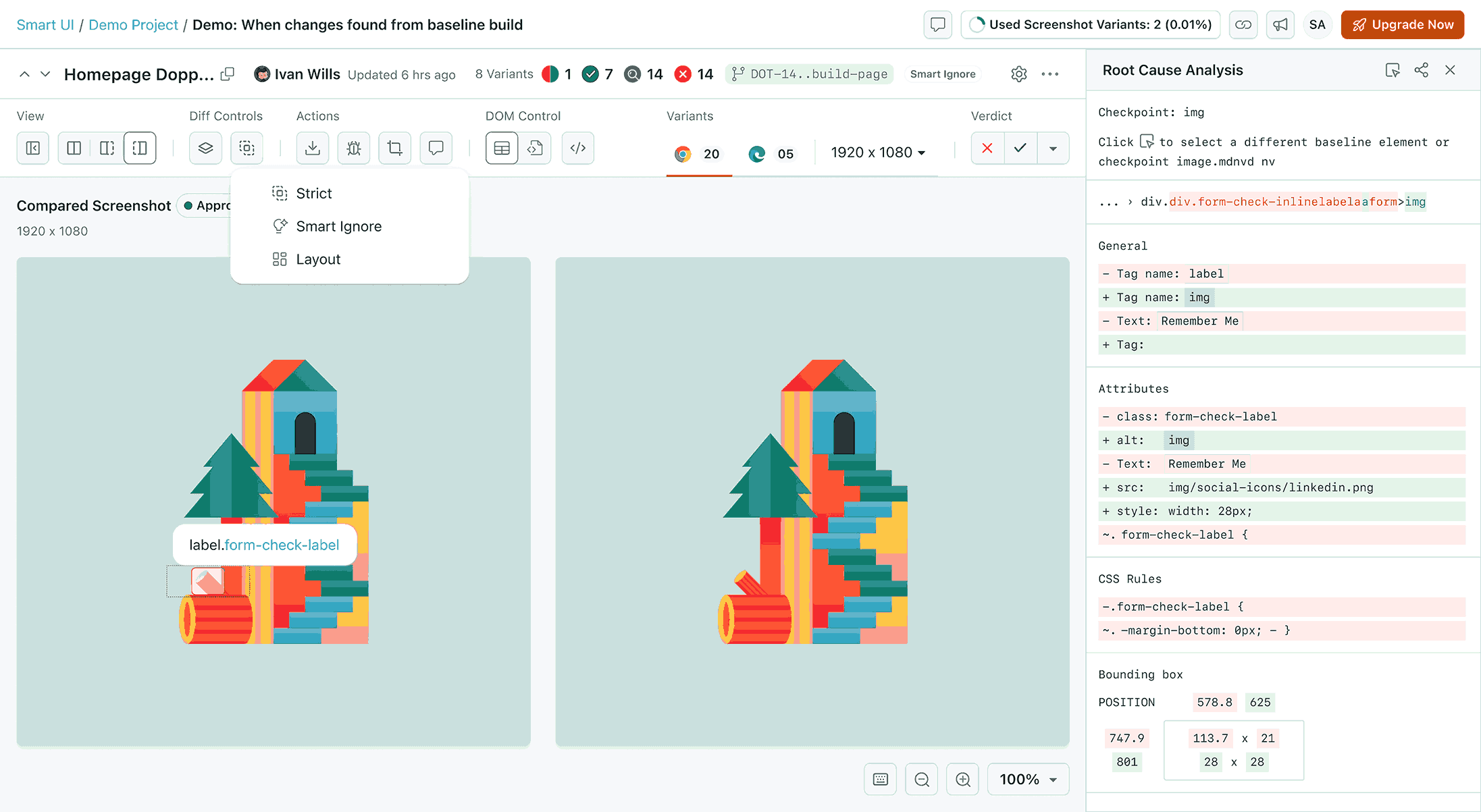Click the download action icon

(312, 148)
